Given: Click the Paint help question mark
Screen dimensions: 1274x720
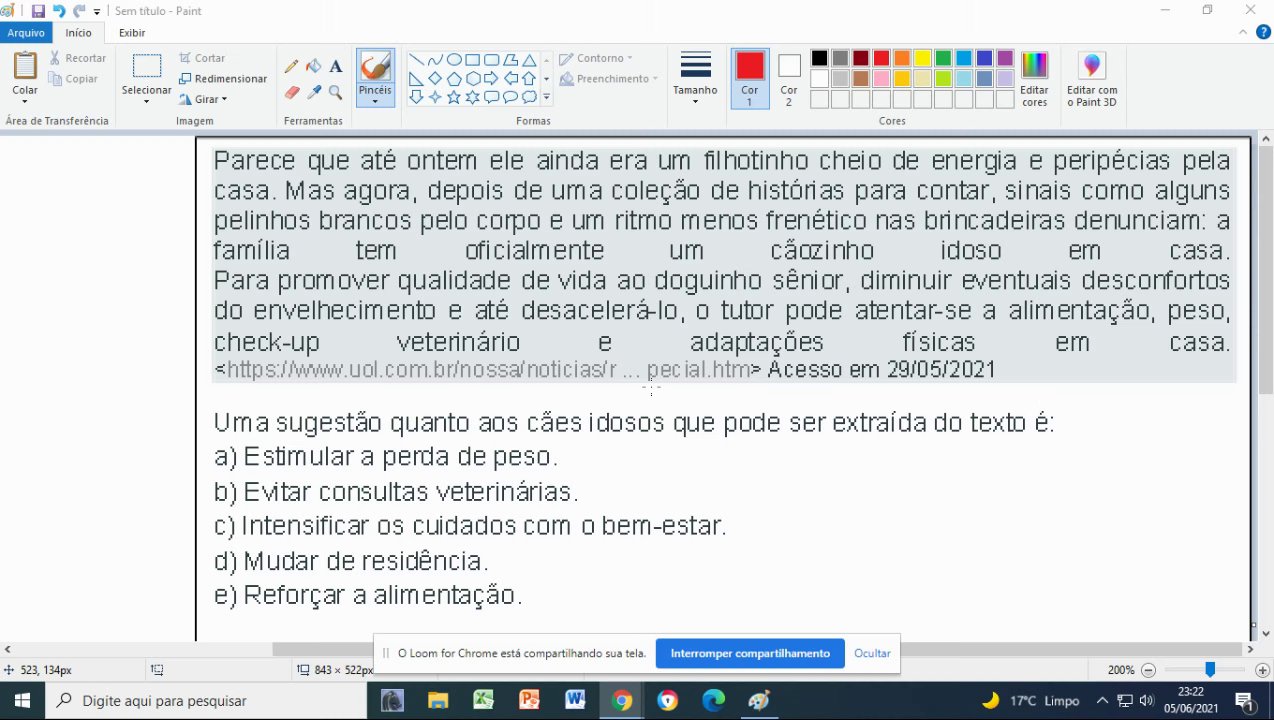Looking at the screenshot, I should [x=1261, y=33].
